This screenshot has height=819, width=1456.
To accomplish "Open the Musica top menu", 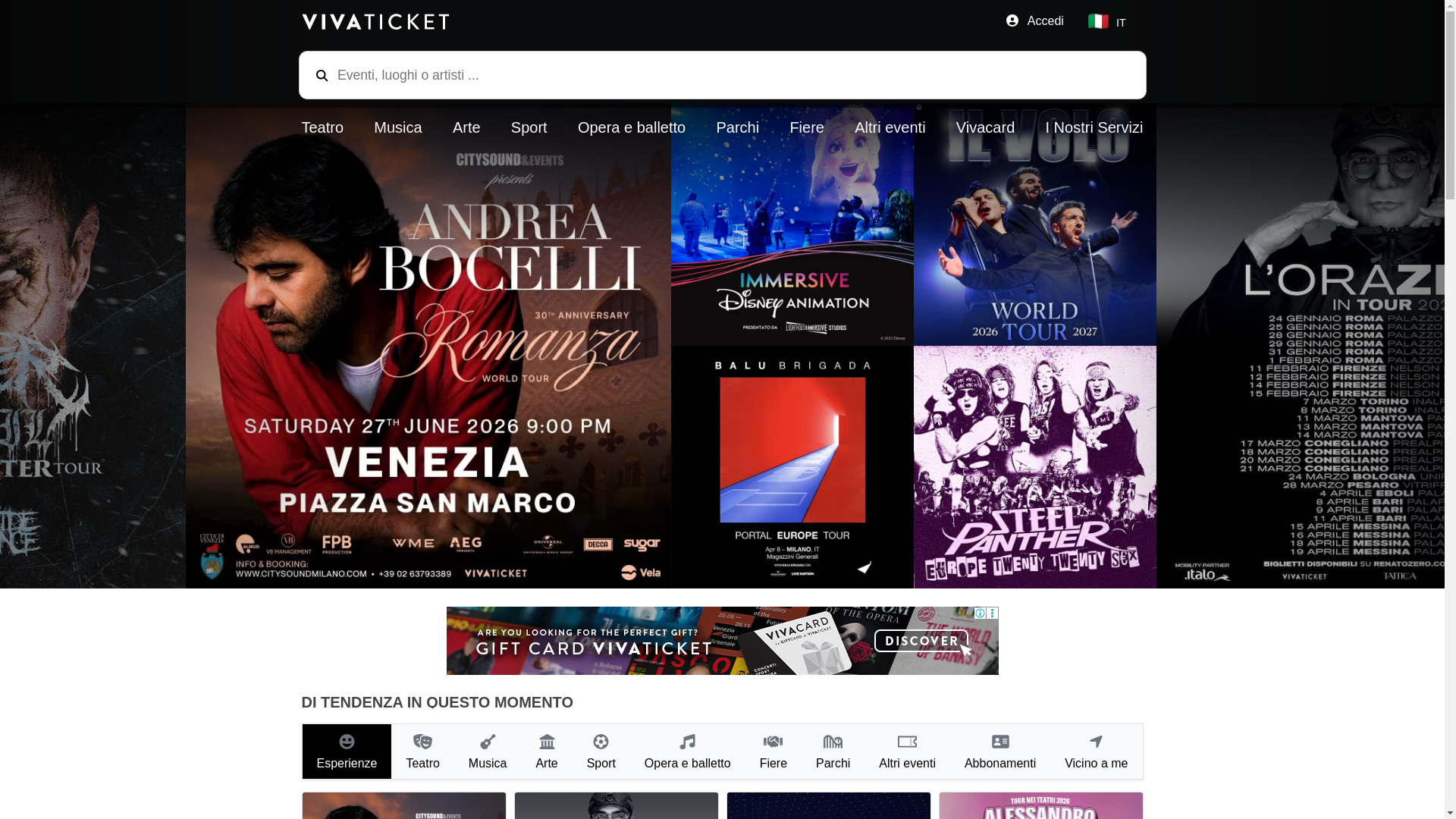I will click(x=398, y=127).
